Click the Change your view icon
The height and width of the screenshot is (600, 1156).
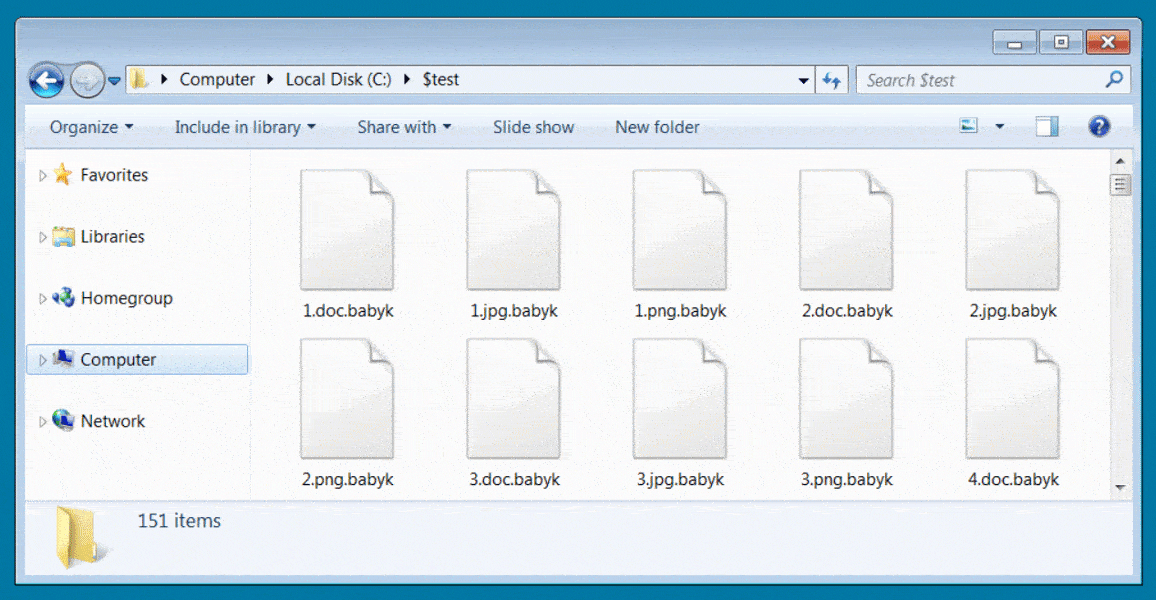(x=969, y=126)
